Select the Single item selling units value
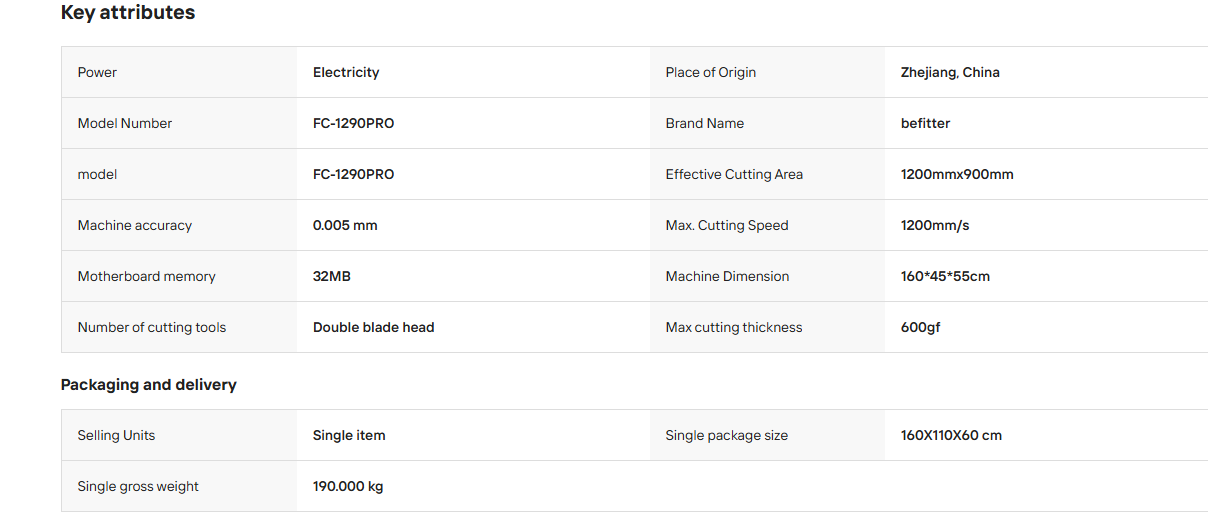1208x531 pixels. point(349,435)
